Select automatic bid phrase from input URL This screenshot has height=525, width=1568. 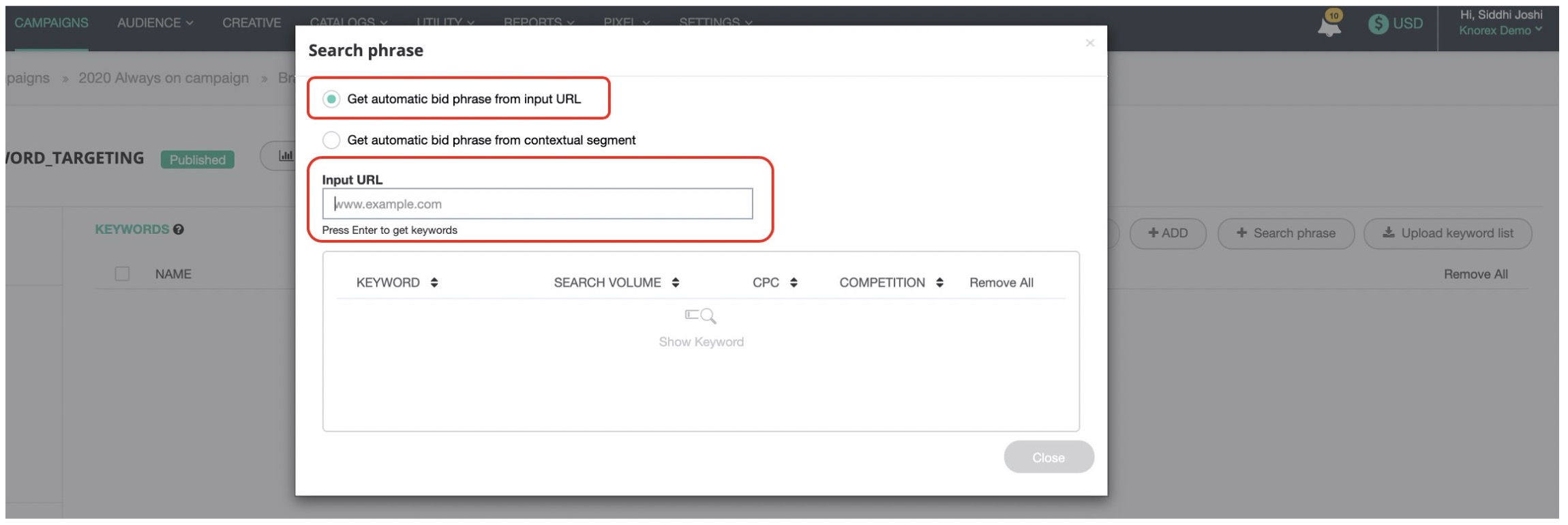point(331,100)
